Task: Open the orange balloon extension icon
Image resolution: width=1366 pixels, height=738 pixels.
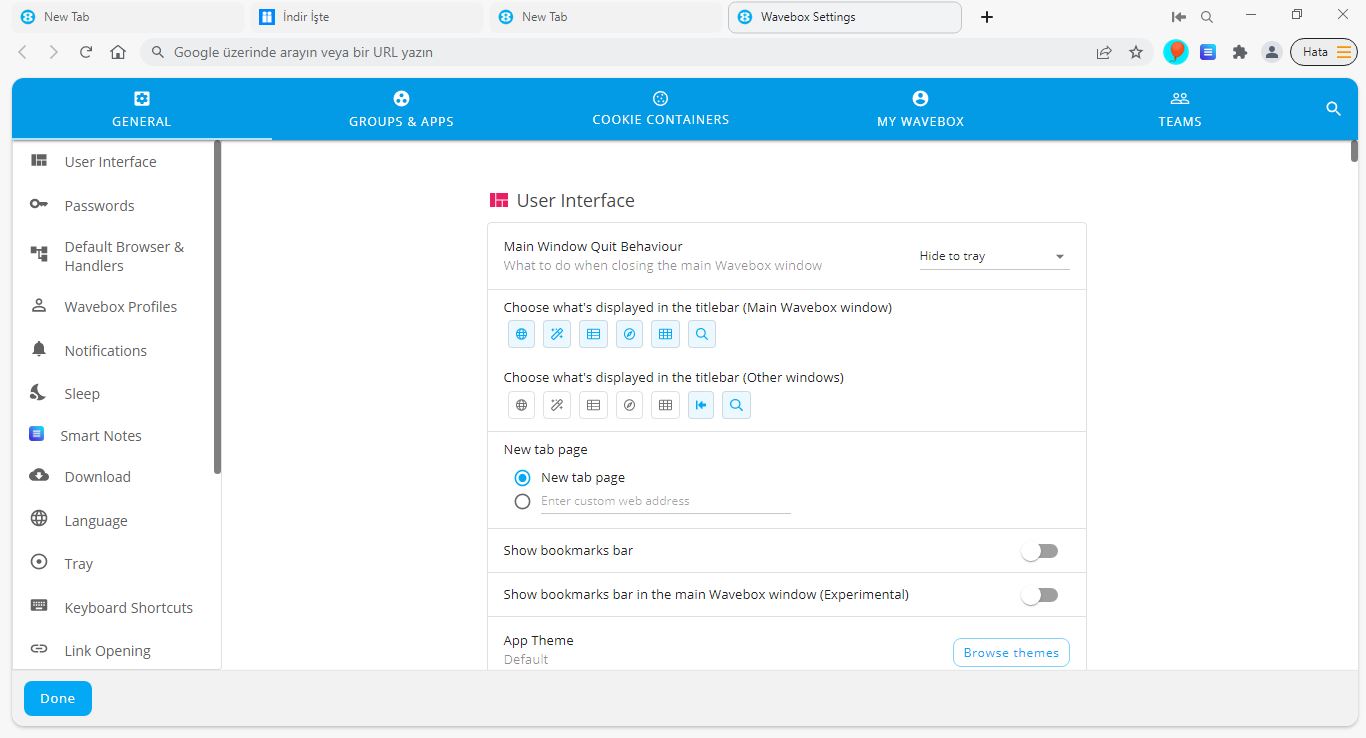Action: [x=1176, y=52]
